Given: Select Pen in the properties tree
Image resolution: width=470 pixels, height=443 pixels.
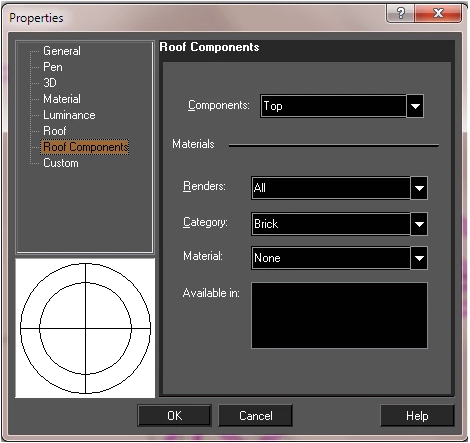Looking at the screenshot, I should point(53,67).
